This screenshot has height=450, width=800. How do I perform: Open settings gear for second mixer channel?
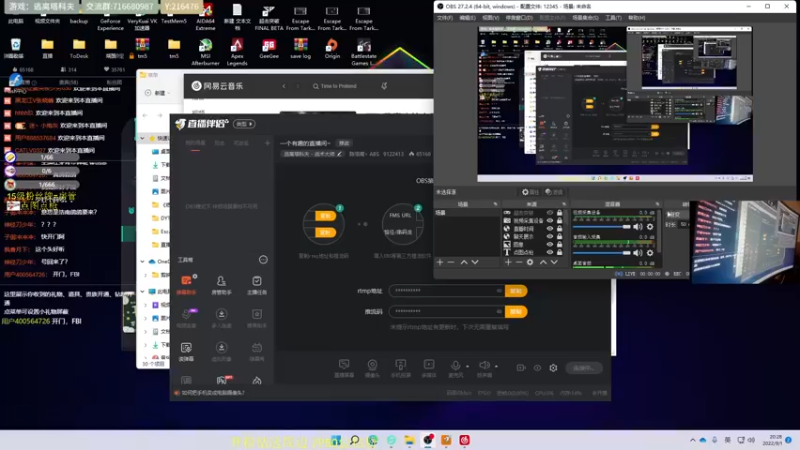[x=650, y=253]
